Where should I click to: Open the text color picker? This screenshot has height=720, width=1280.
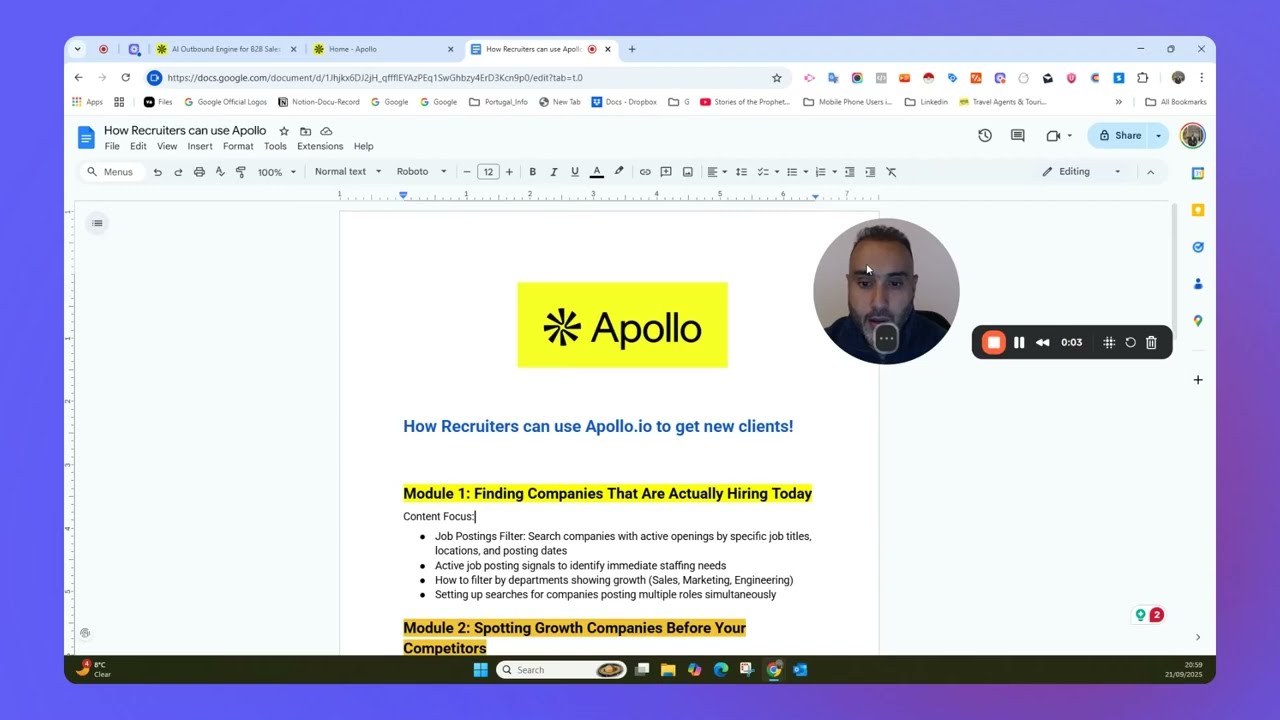[x=597, y=172]
